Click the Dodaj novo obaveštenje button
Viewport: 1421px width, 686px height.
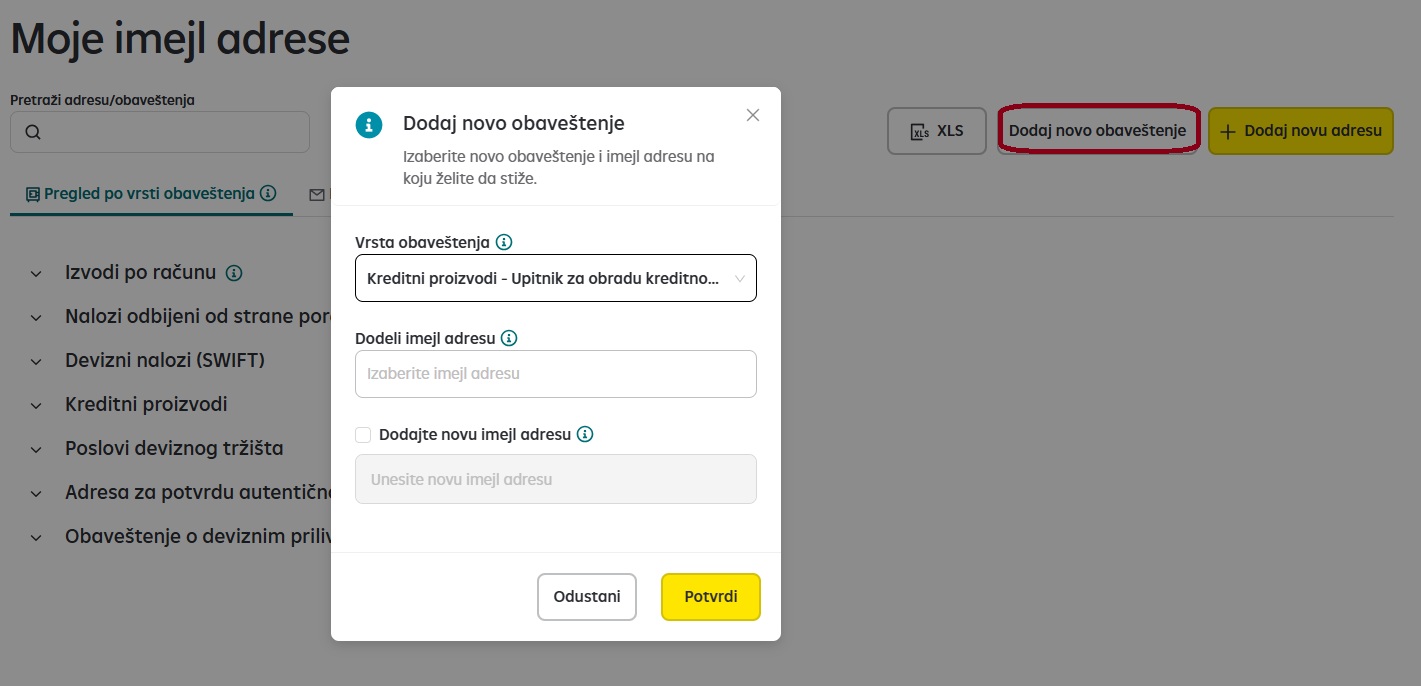click(x=1097, y=131)
